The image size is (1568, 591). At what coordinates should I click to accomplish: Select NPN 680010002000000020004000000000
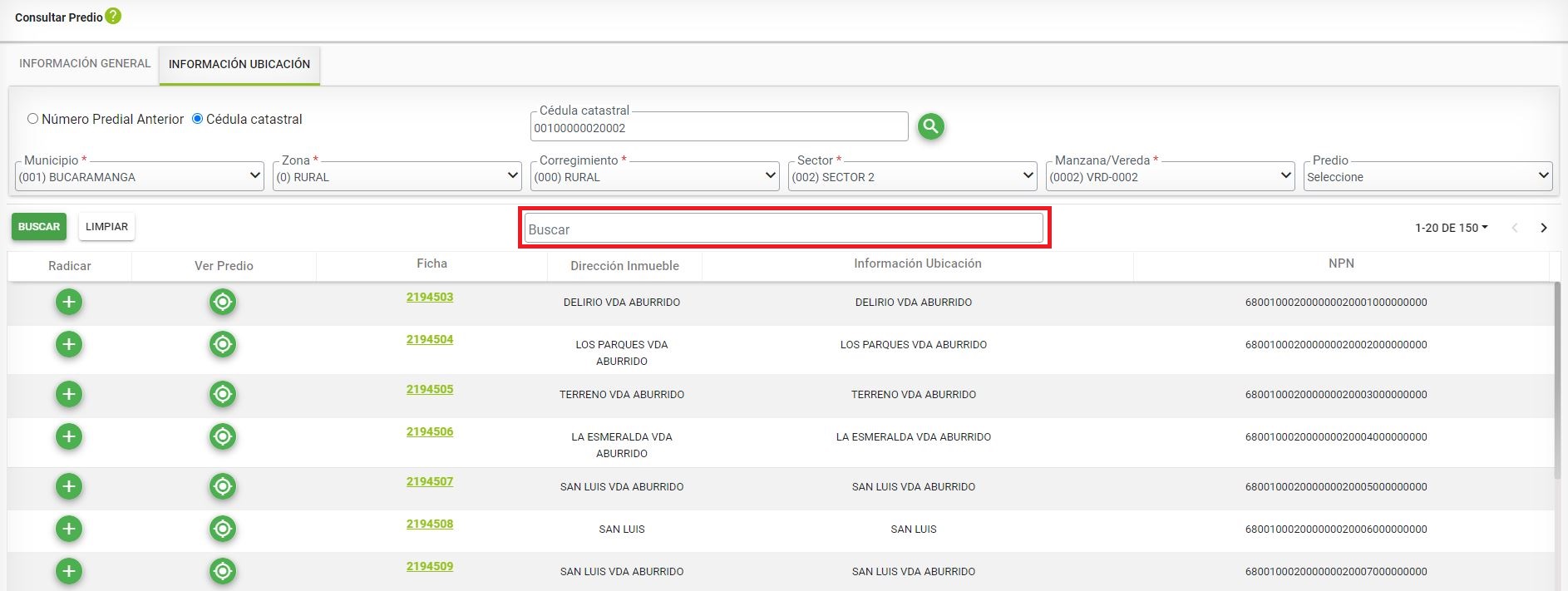[1336, 437]
